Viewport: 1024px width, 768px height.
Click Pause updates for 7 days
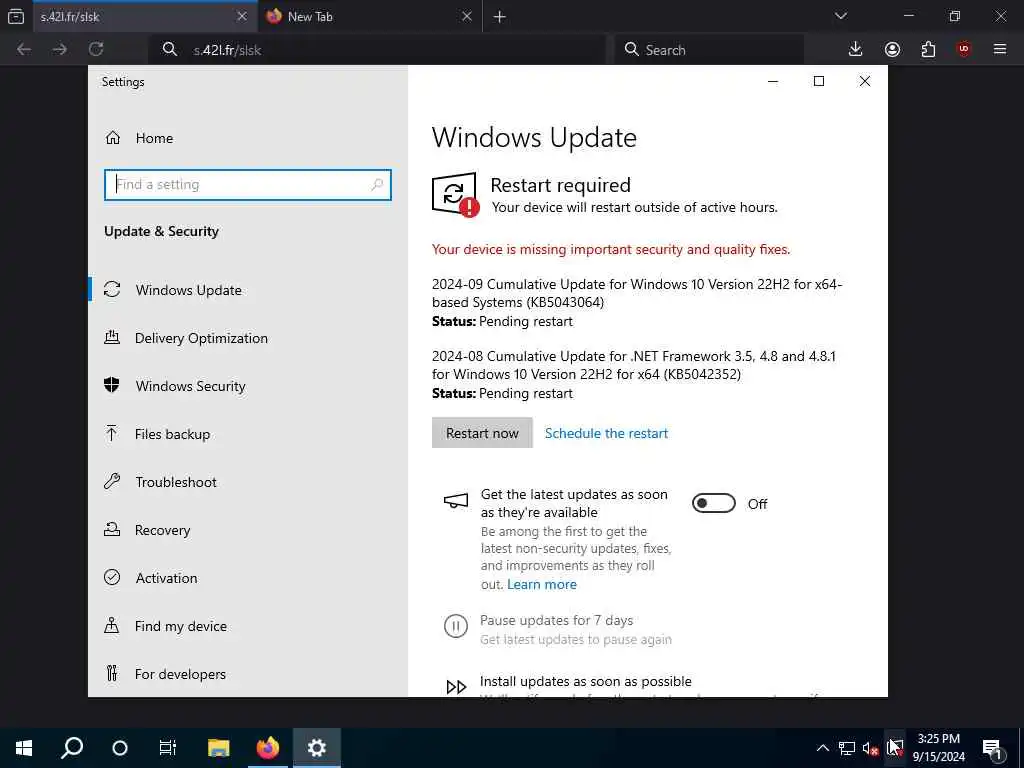(556, 620)
